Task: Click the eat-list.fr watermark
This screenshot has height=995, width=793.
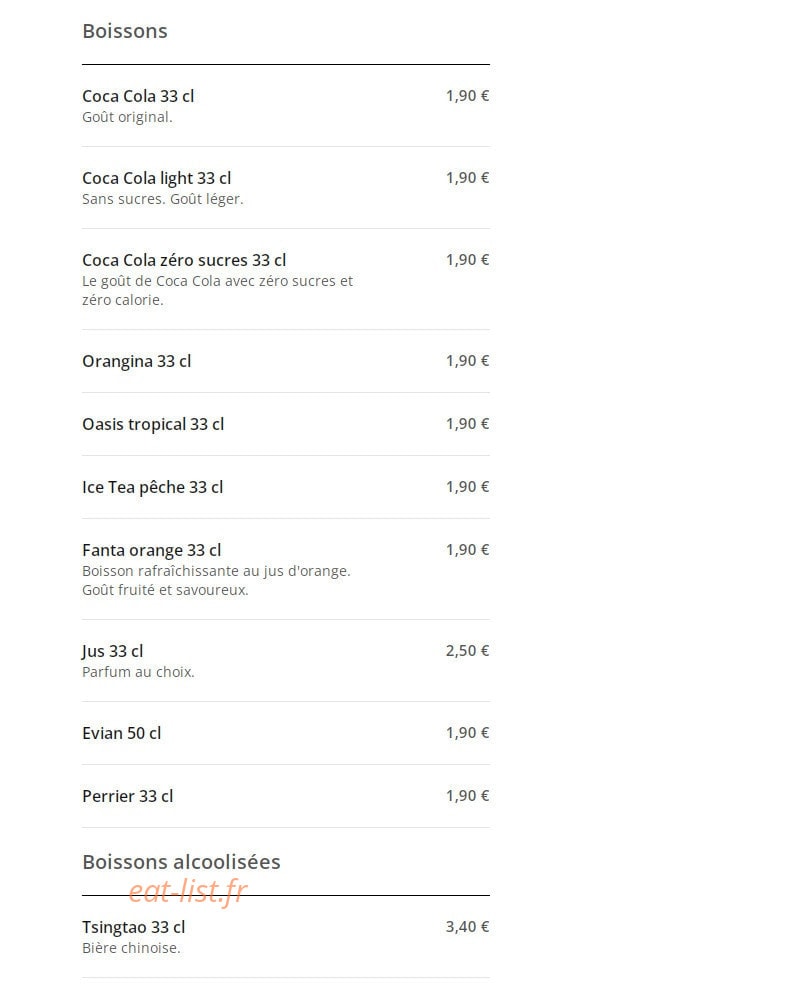Action: click(188, 891)
